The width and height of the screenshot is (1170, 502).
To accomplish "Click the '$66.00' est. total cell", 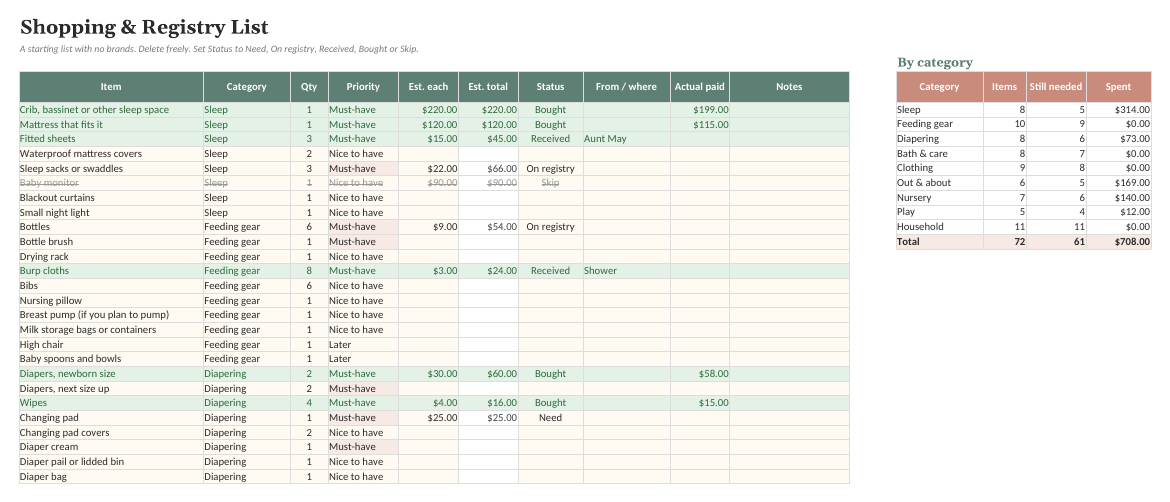I will coord(489,169).
